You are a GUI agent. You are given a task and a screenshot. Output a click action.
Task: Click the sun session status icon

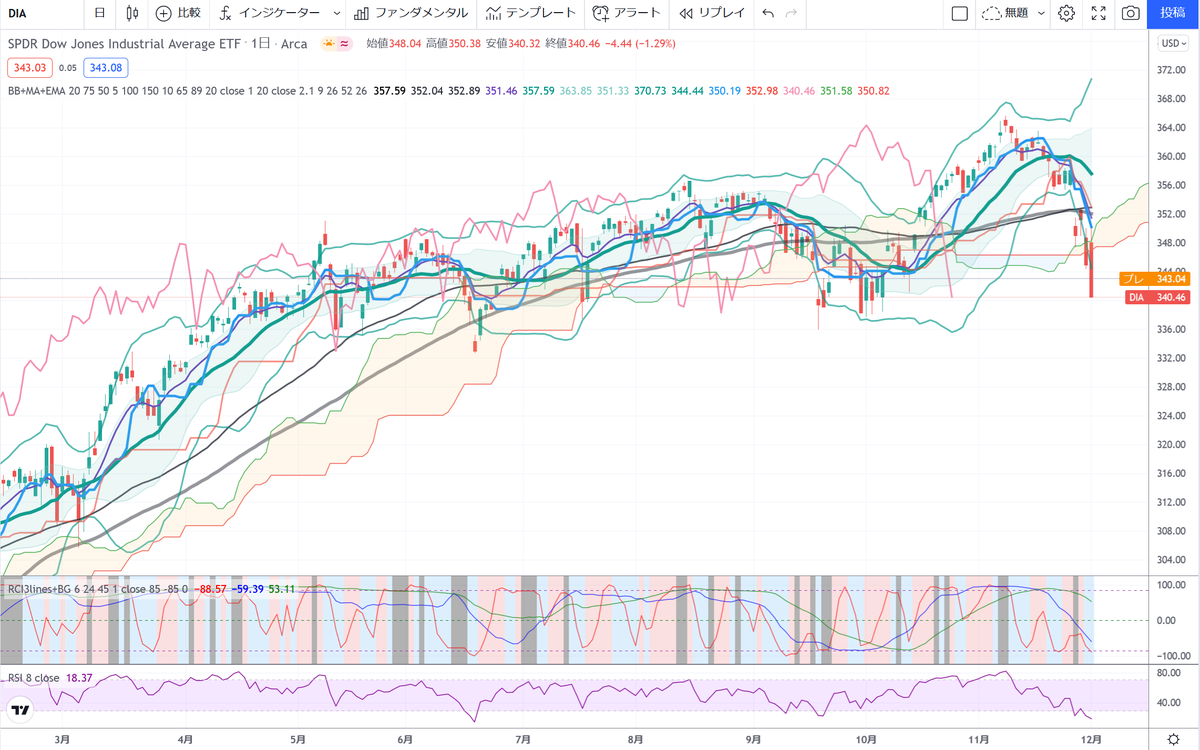[328, 44]
